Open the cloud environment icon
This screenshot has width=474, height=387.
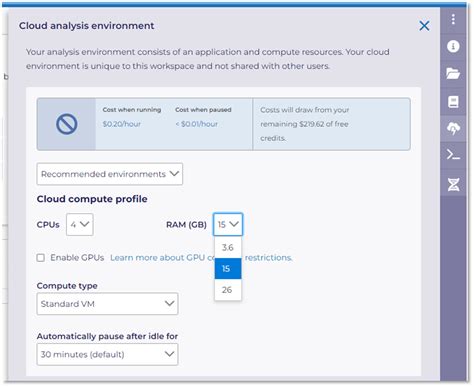tap(453, 128)
